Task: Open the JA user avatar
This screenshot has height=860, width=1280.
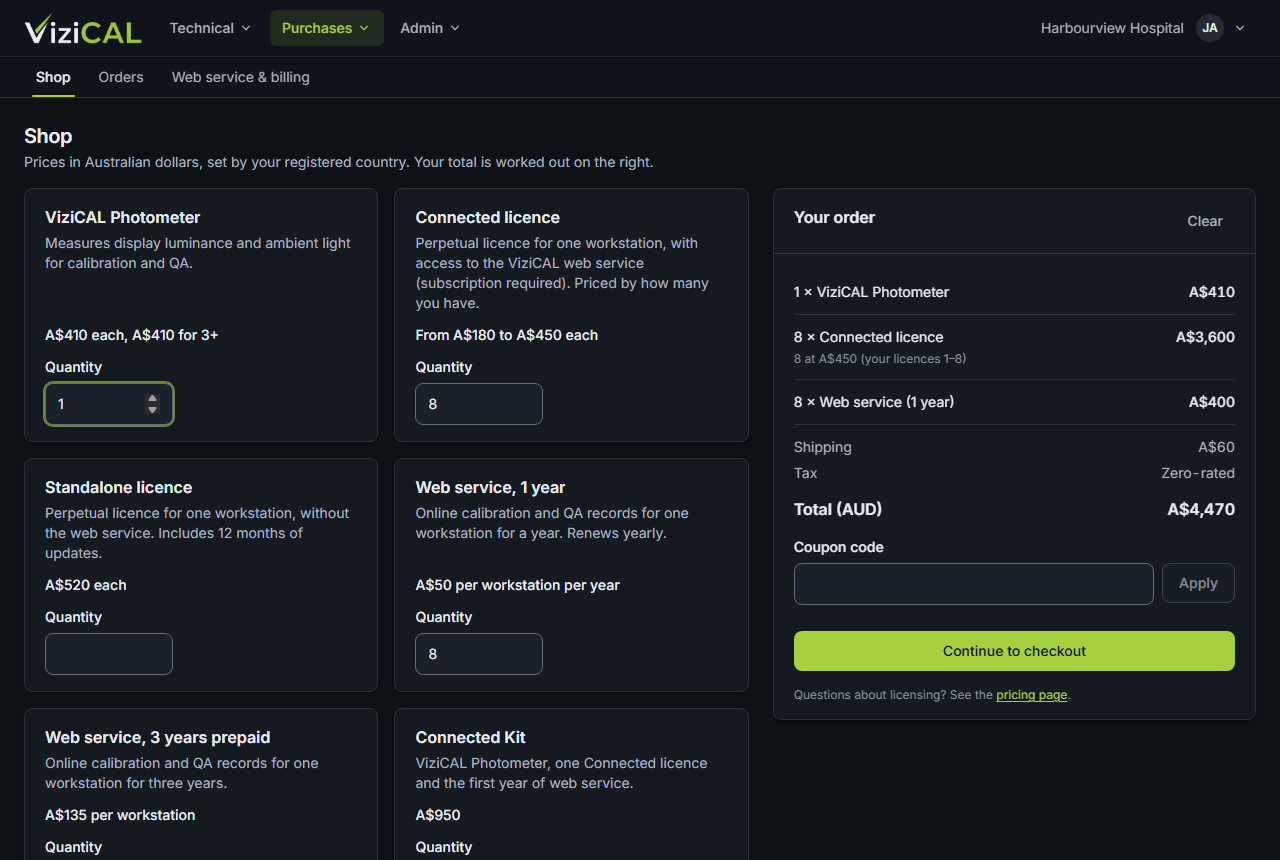Action: (1210, 28)
